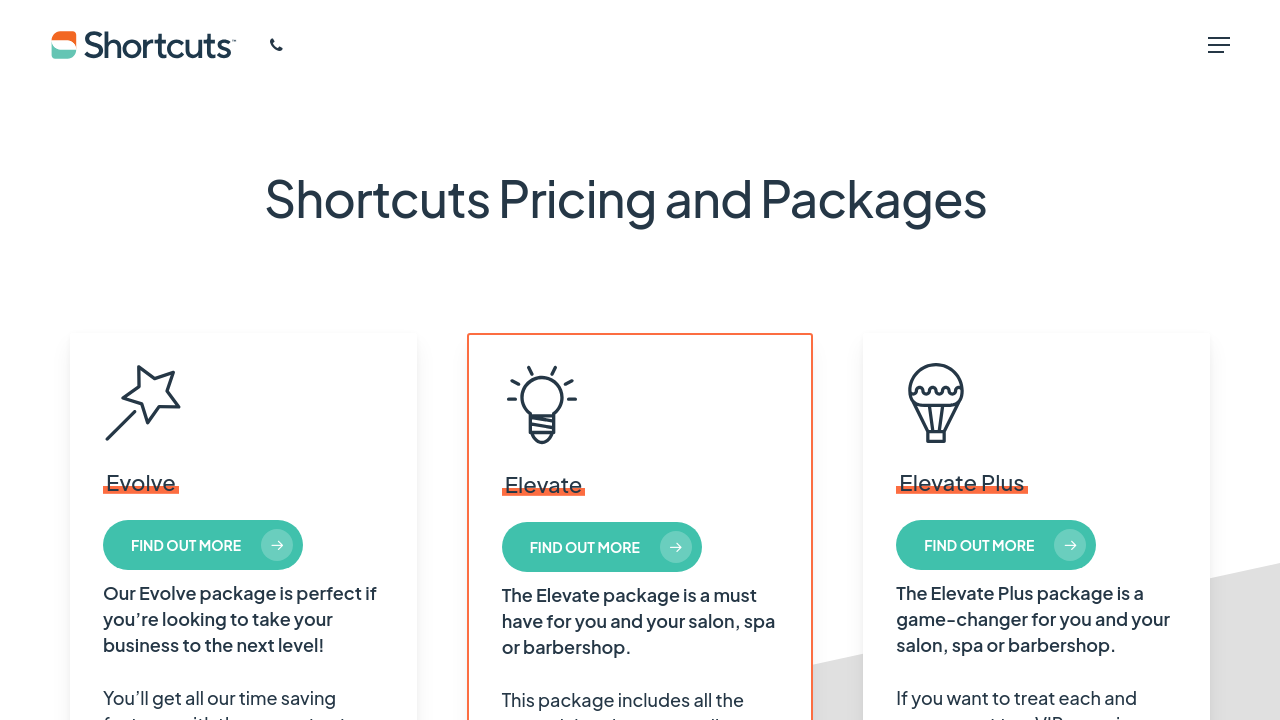Select the Evolve package heading
The width and height of the screenshot is (1280, 720).
pyautogui.click(x=141, y=483)
